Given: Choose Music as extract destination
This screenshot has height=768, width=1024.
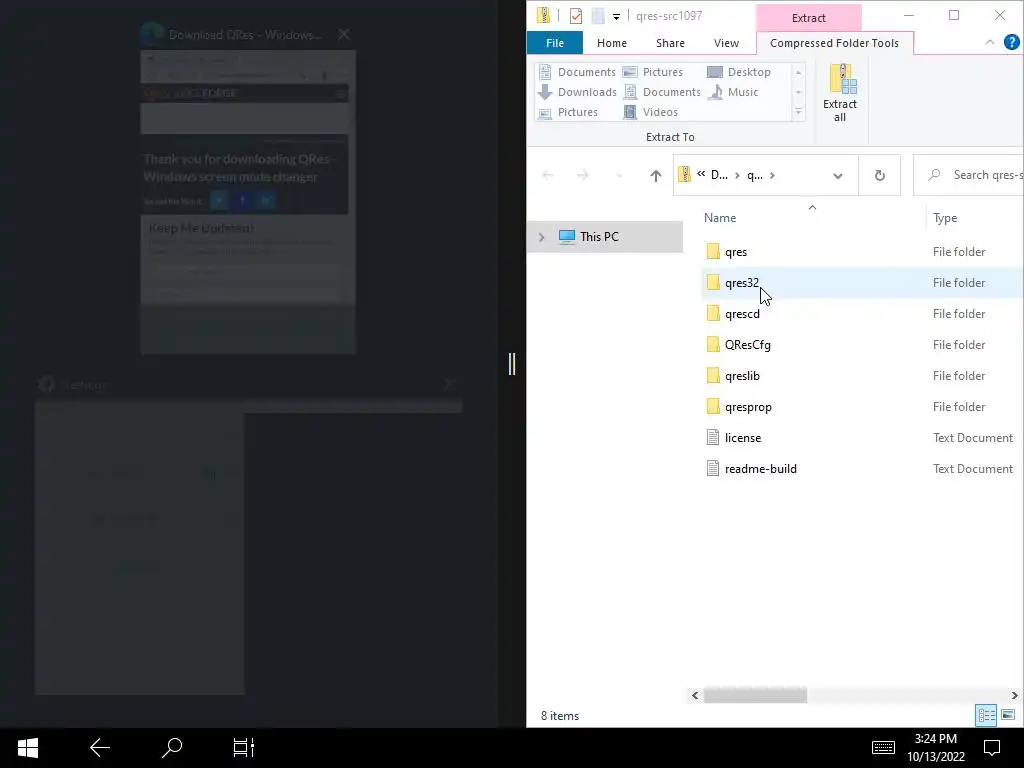Looking at the screenshot, I should [733, 92].
